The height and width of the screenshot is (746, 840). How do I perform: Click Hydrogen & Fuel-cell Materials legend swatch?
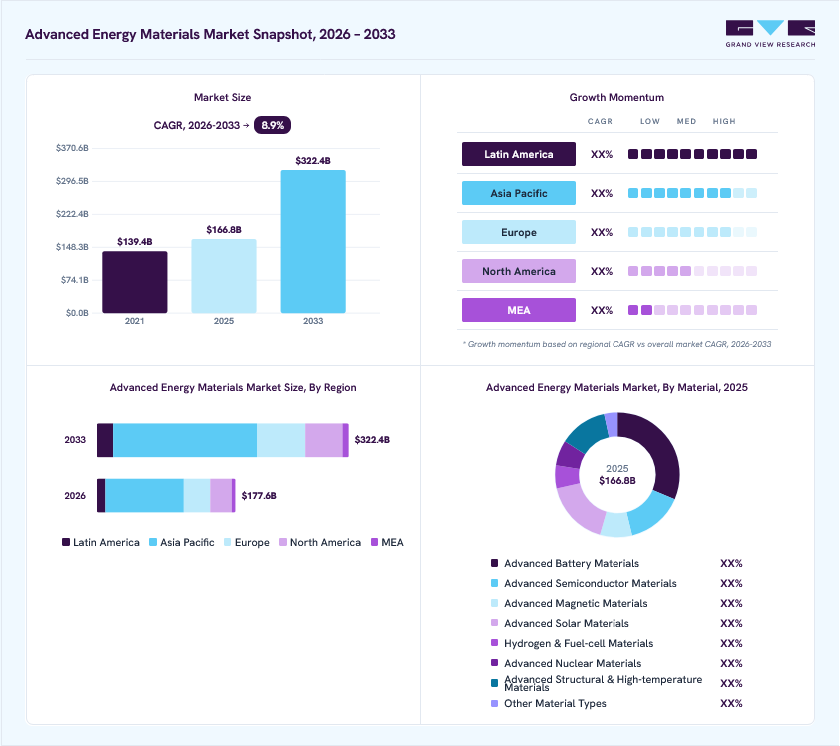point(494,643)
